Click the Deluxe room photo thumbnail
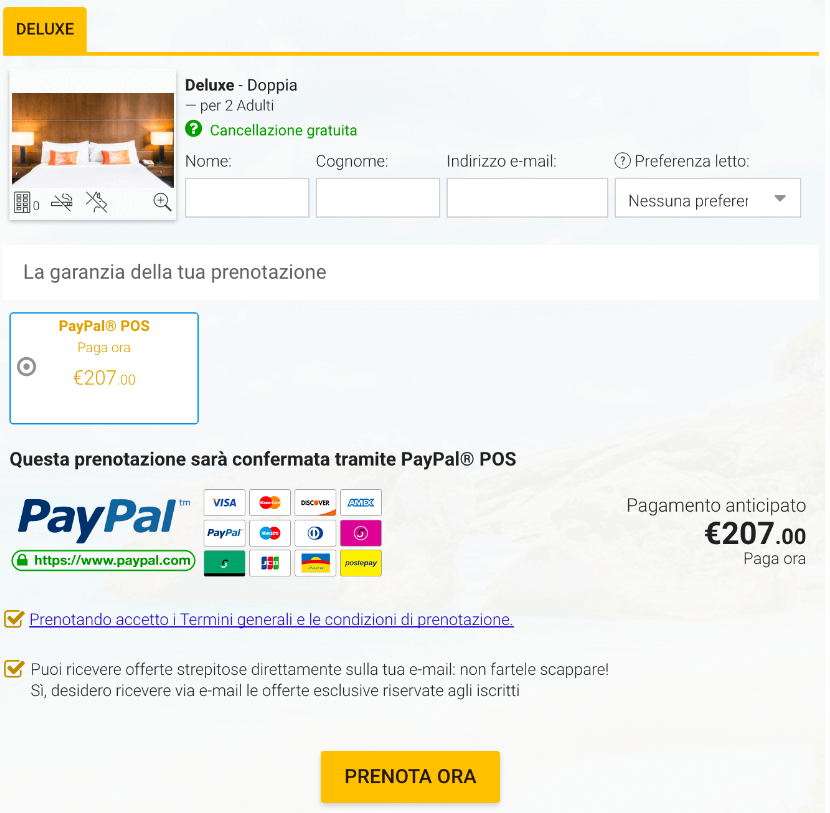This screenshot has width=830, height=813. click(93, 140)
